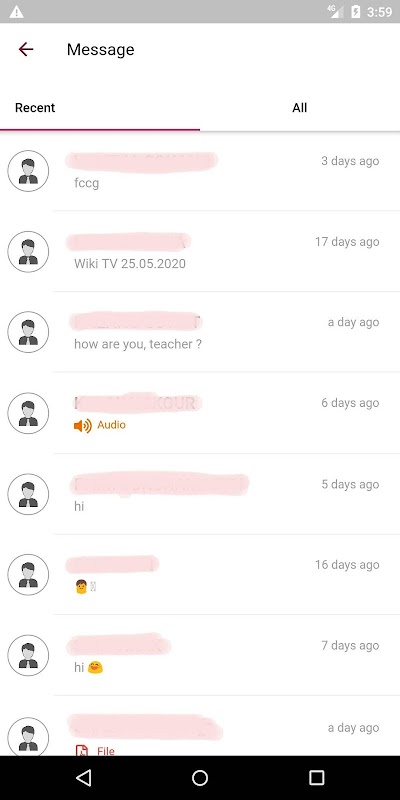This screenshot has width=400, height=800.
Task: Tap the avatar of the Audio message sender
Action: pos(28,413)
